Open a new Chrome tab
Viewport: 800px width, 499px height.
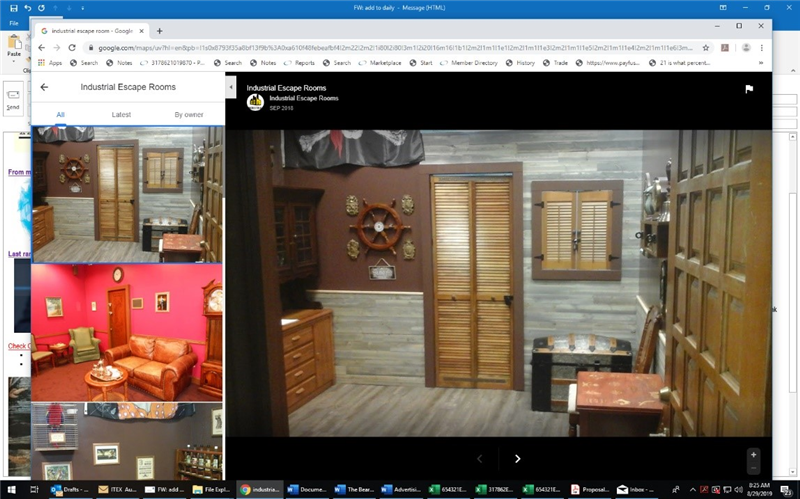tap(159, 30)
